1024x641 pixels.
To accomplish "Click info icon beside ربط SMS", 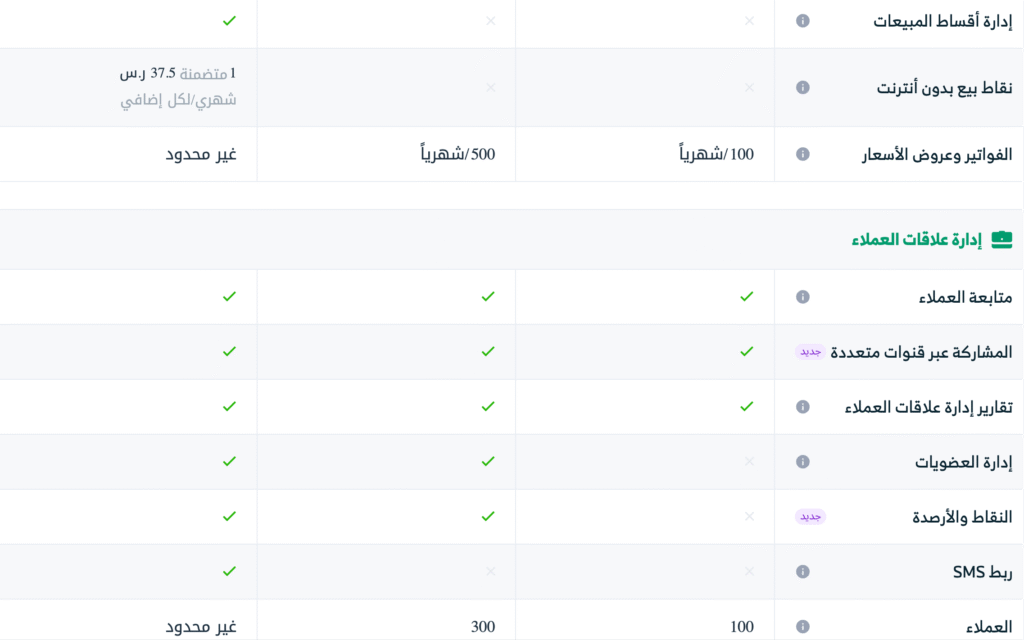I will pyautogui.click(x=802, y=572).
